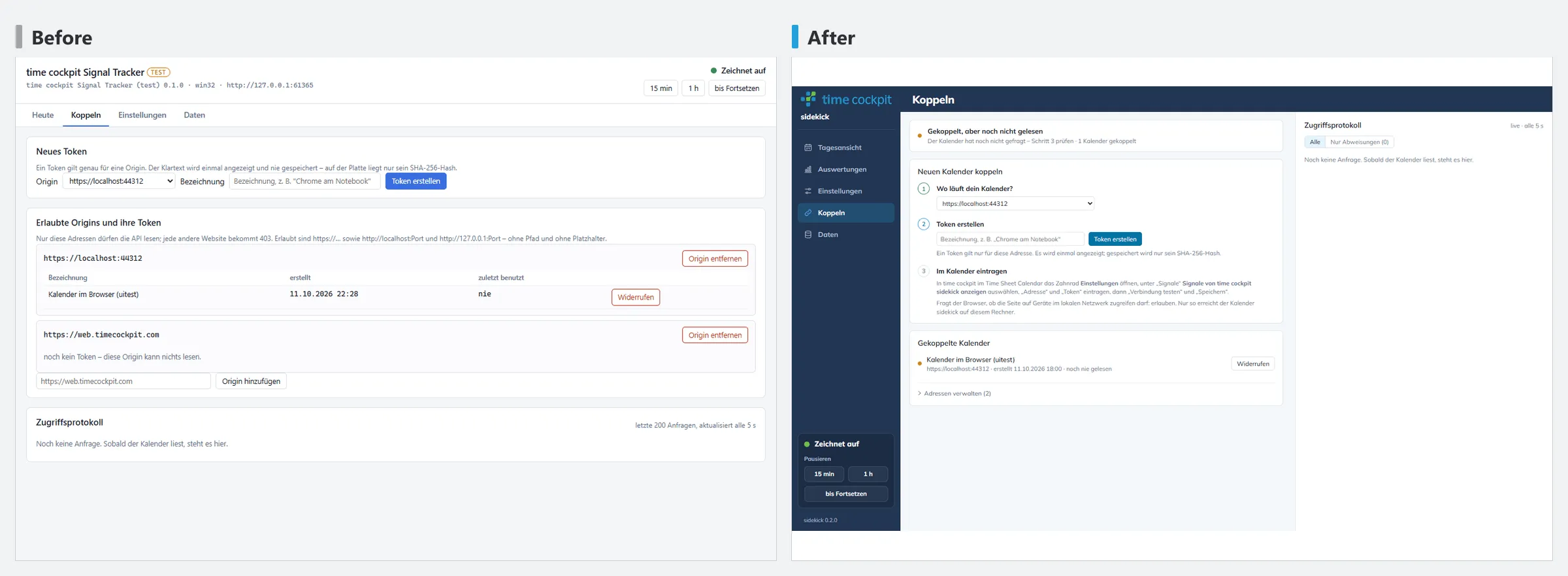The height and width of the screenshot is (576, 1568).
Task: Click green Zeichnet auf status dot in sidebar
Action: coord(807,444)
